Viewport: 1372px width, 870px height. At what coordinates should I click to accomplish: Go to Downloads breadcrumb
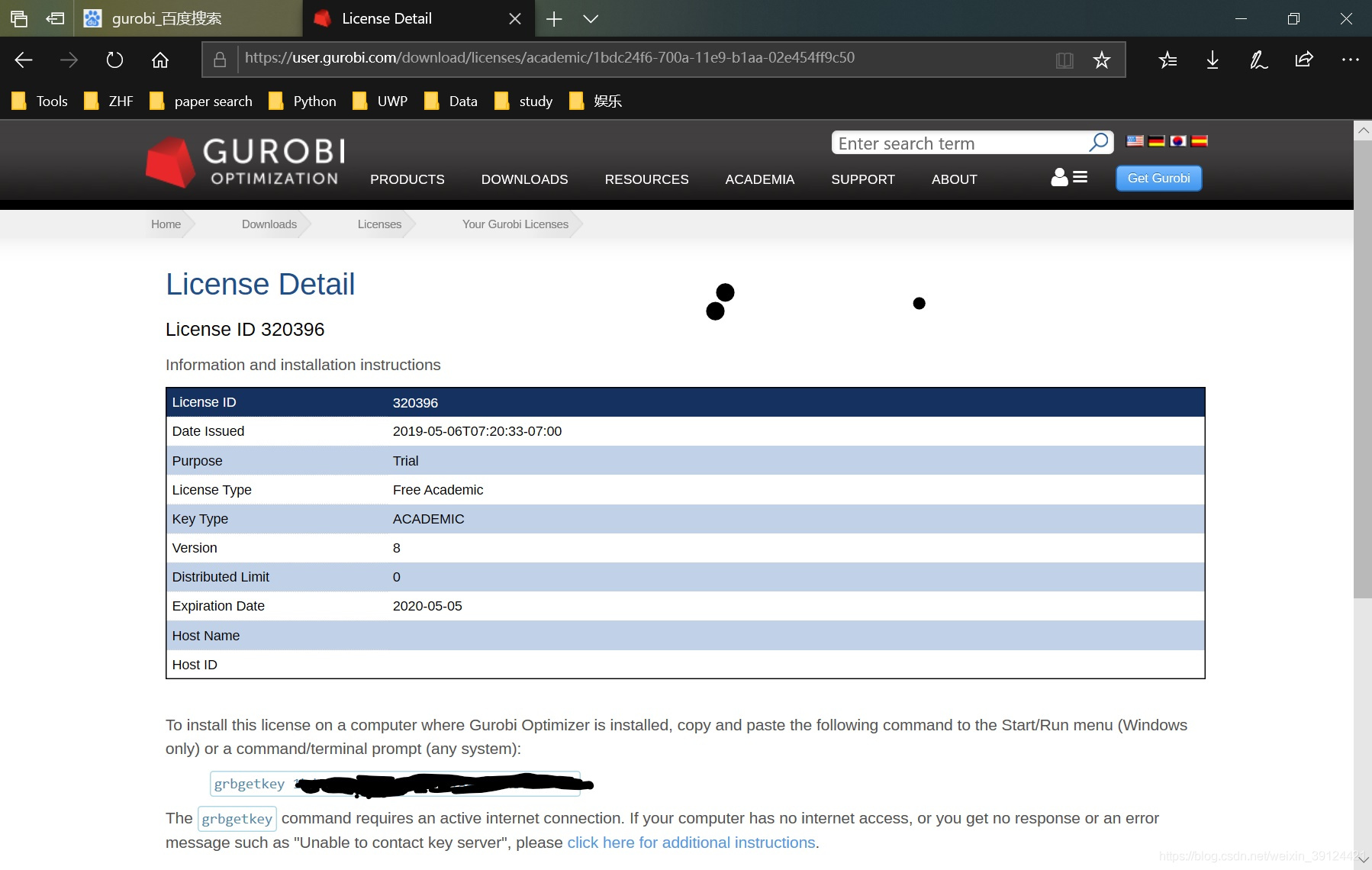click(269, 224)
